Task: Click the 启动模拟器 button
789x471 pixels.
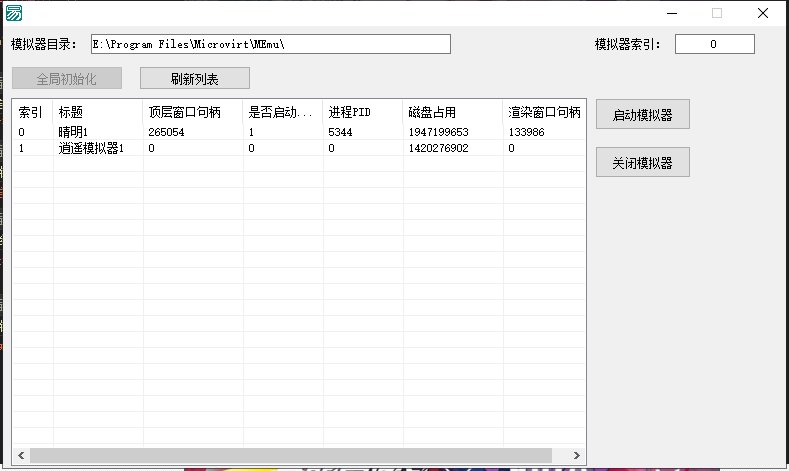Action: click(x=642, y=115)
